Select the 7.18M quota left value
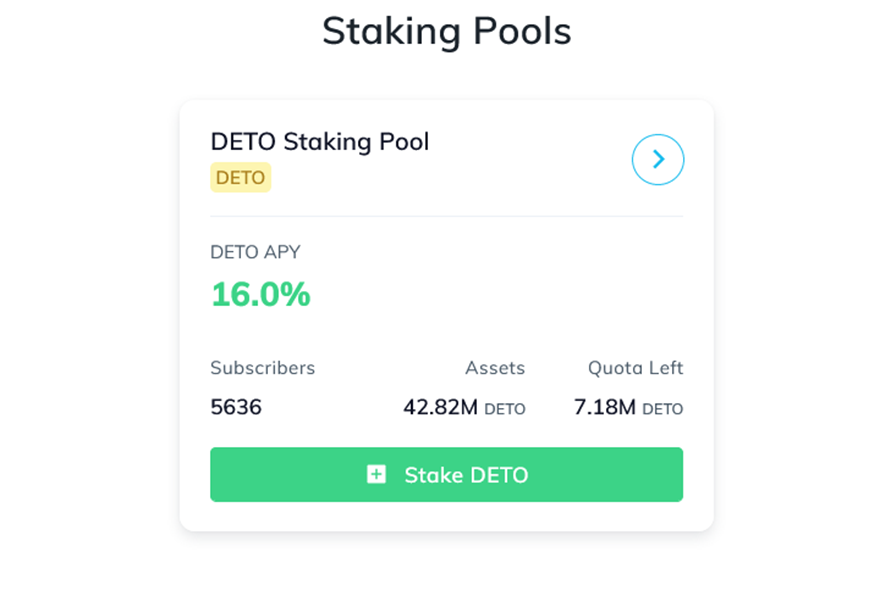Image resolution: width=880 pixels, height=591 pixels. click(604, 407)
